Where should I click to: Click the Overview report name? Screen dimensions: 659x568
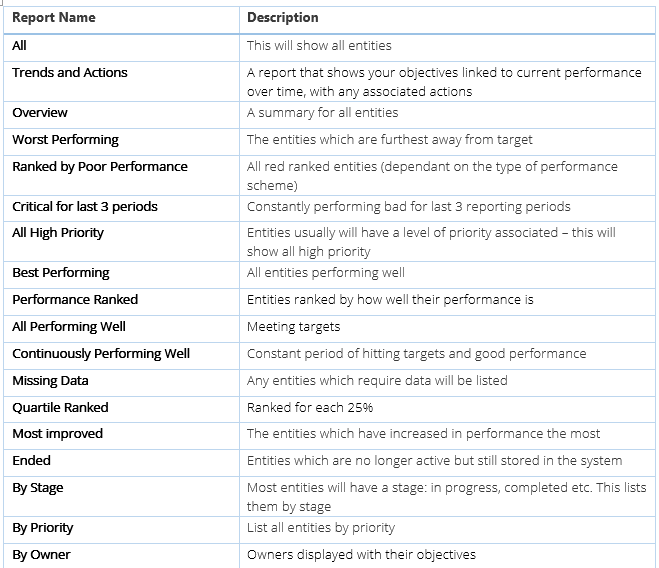40,113
